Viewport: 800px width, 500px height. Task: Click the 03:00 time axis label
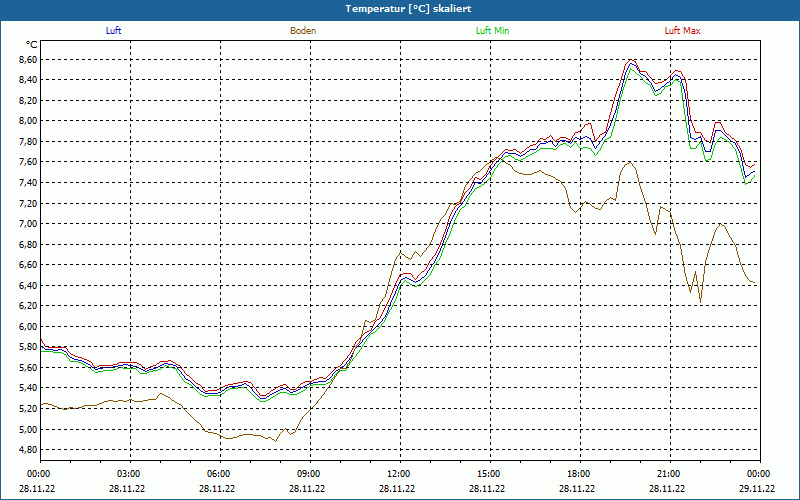coord(127,474)
